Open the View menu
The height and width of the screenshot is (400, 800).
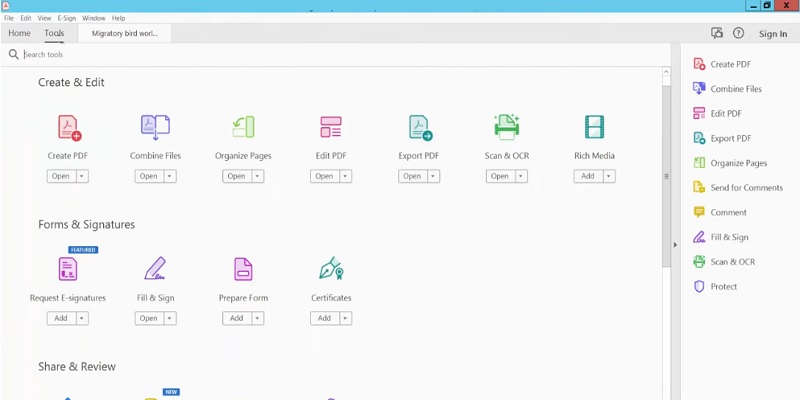point(44,18)
